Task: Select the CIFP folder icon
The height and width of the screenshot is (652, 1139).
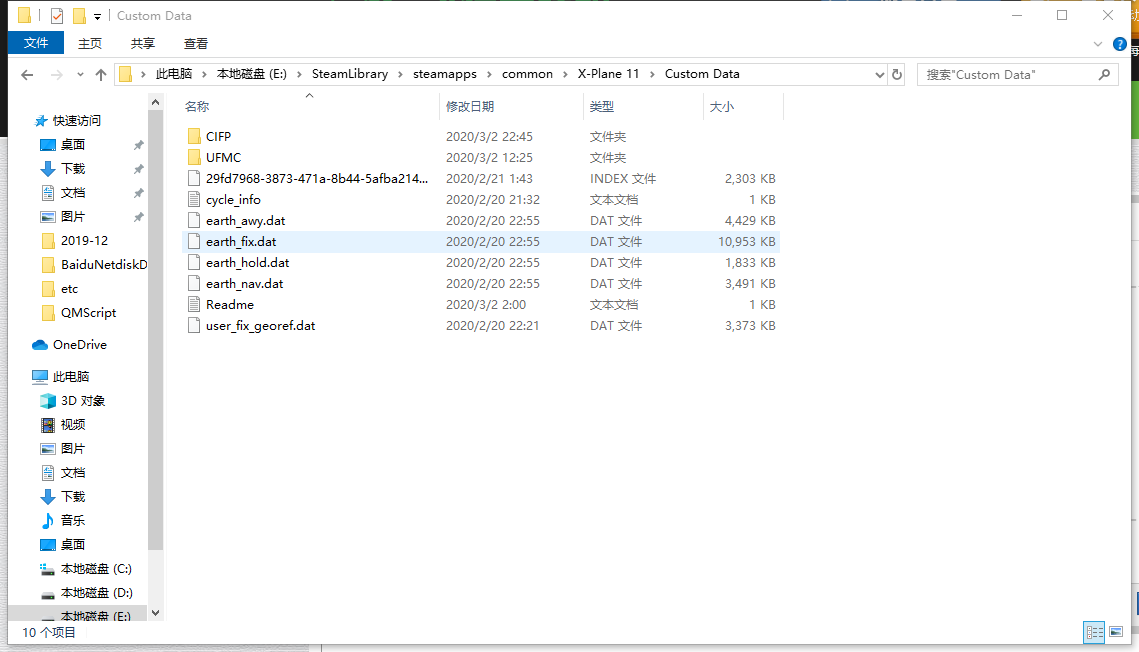Action: [x=194, y=136]
